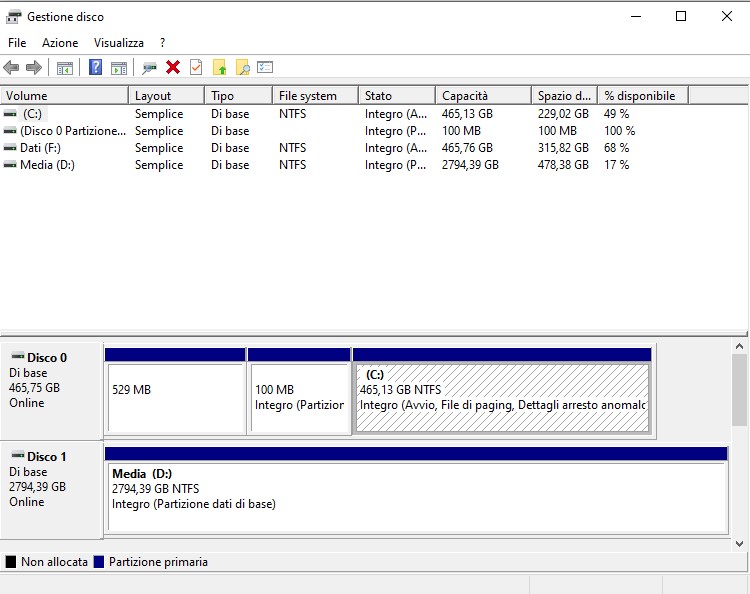This screenshot has height=594, width=750.
Task: Click the disk pane vertical scrollbar thumb
Action: click(x=739, y=390)
